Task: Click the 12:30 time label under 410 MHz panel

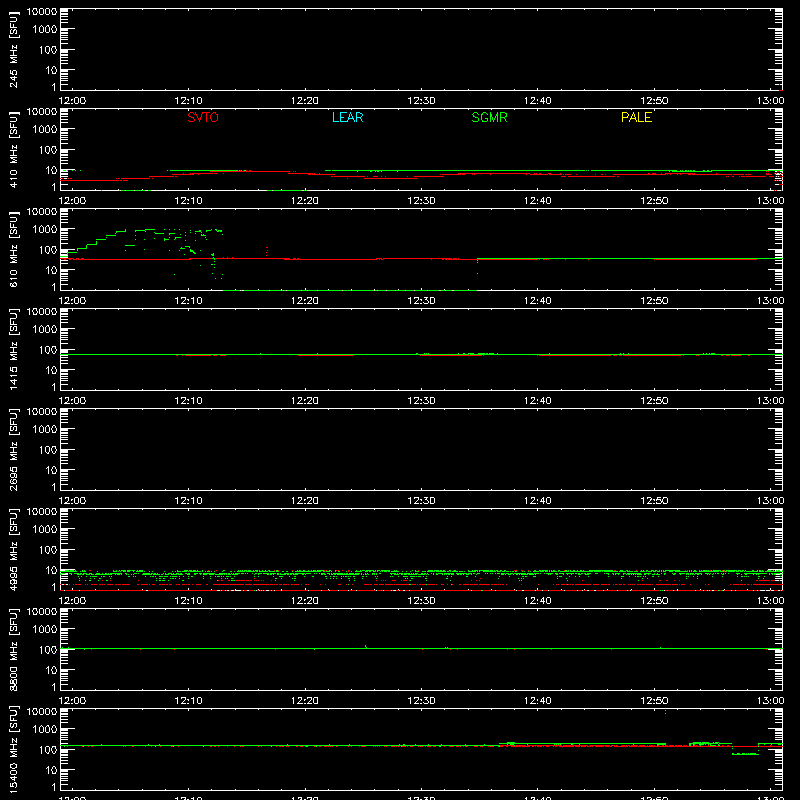Action: tap(421, 201)
